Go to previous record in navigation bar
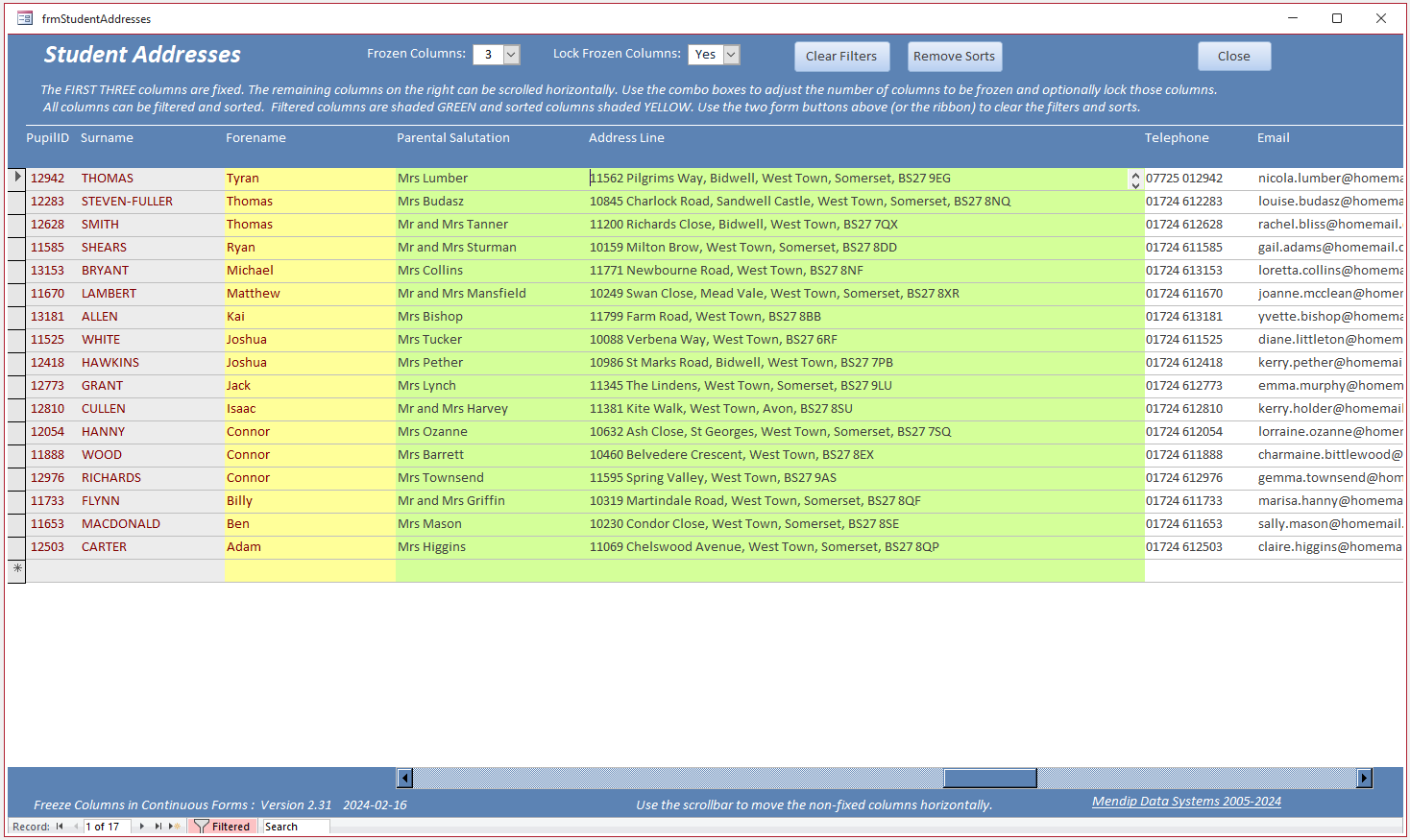Image resolution: width=1410 pixels, height=840 pixels. coord(76,827)
